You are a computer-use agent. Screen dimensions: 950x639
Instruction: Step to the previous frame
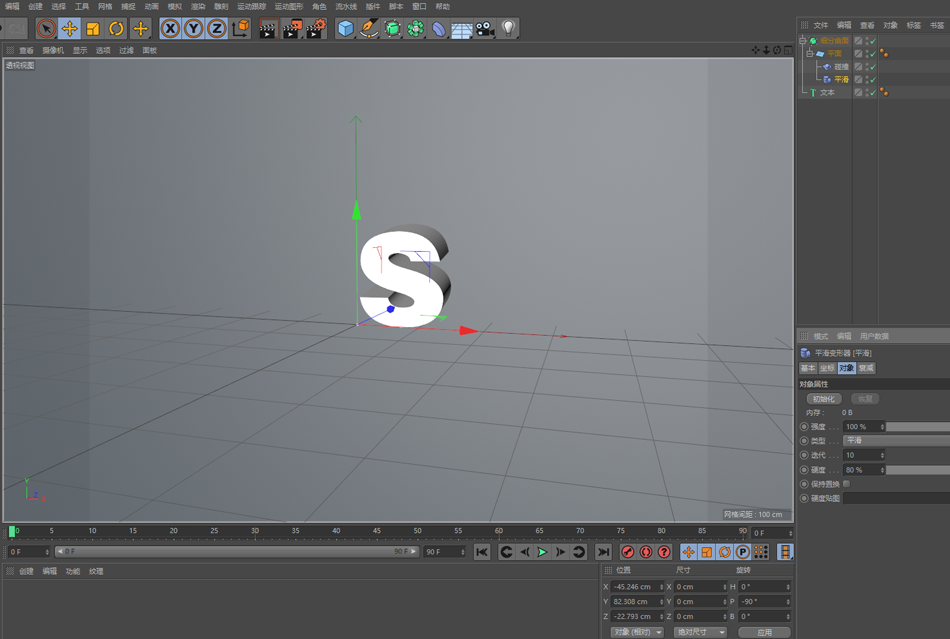[x=525, y=552]
